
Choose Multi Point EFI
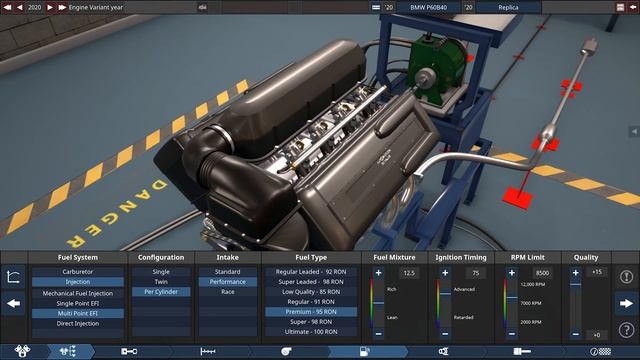78,313
